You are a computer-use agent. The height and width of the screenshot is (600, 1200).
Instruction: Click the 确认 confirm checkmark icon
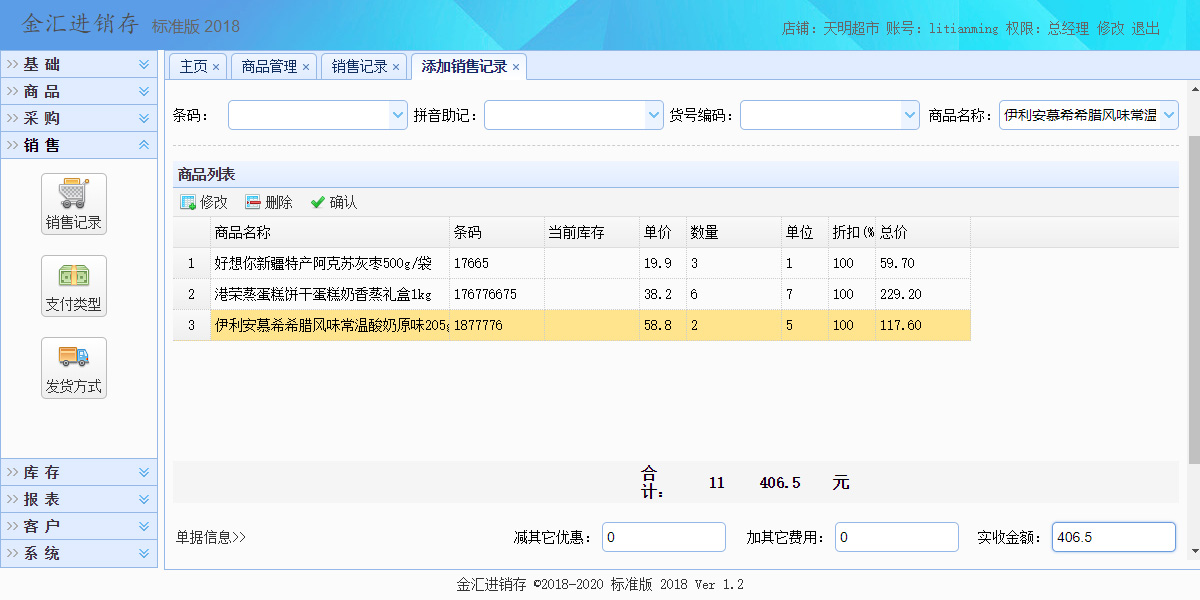(x=318, y=202)
